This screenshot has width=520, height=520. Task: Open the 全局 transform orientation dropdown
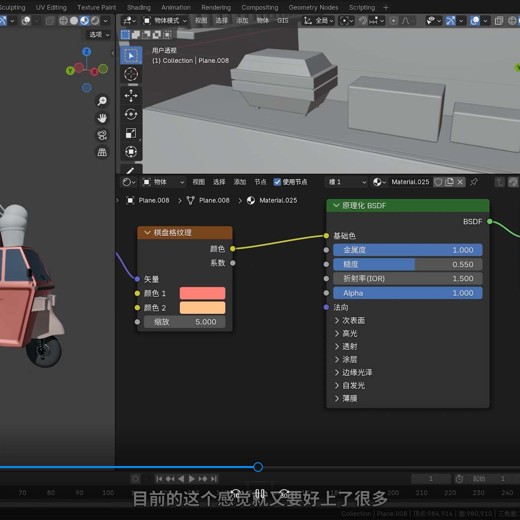pyautogui.click(x=318, y=21)
